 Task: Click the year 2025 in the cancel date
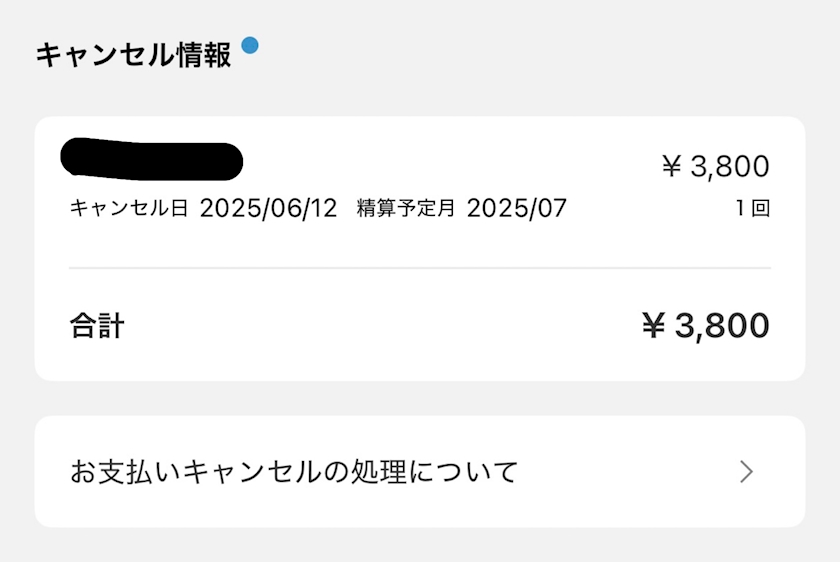pos(229,209)
